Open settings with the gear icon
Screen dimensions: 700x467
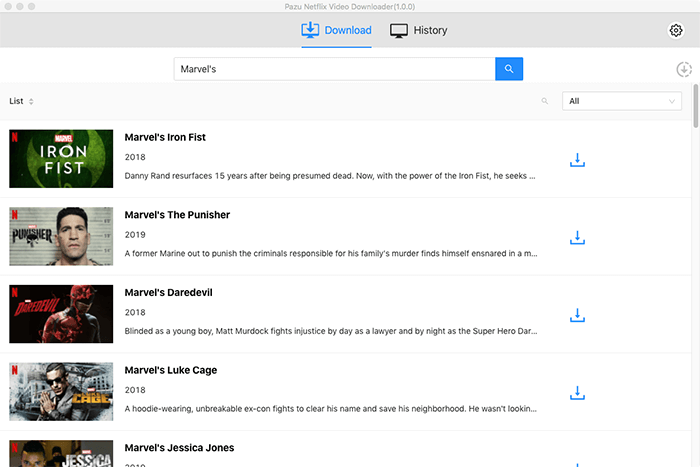[676, 31]
